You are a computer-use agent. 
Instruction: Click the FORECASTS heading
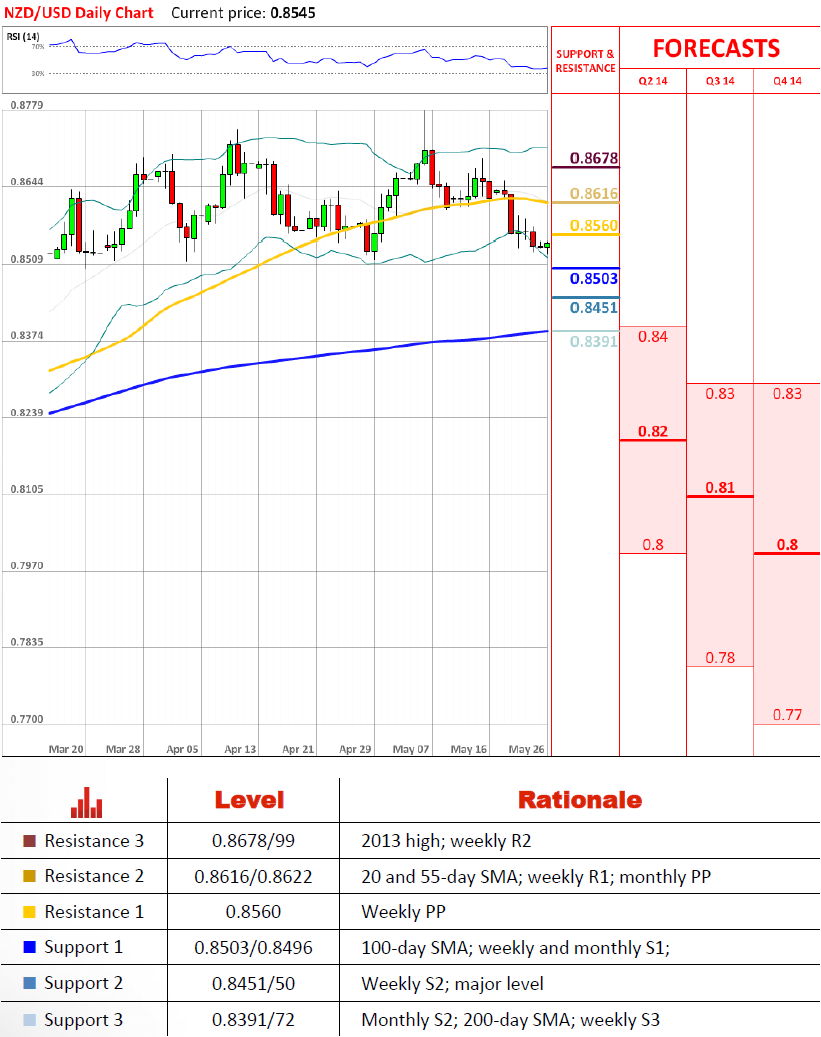click(716, 48)
